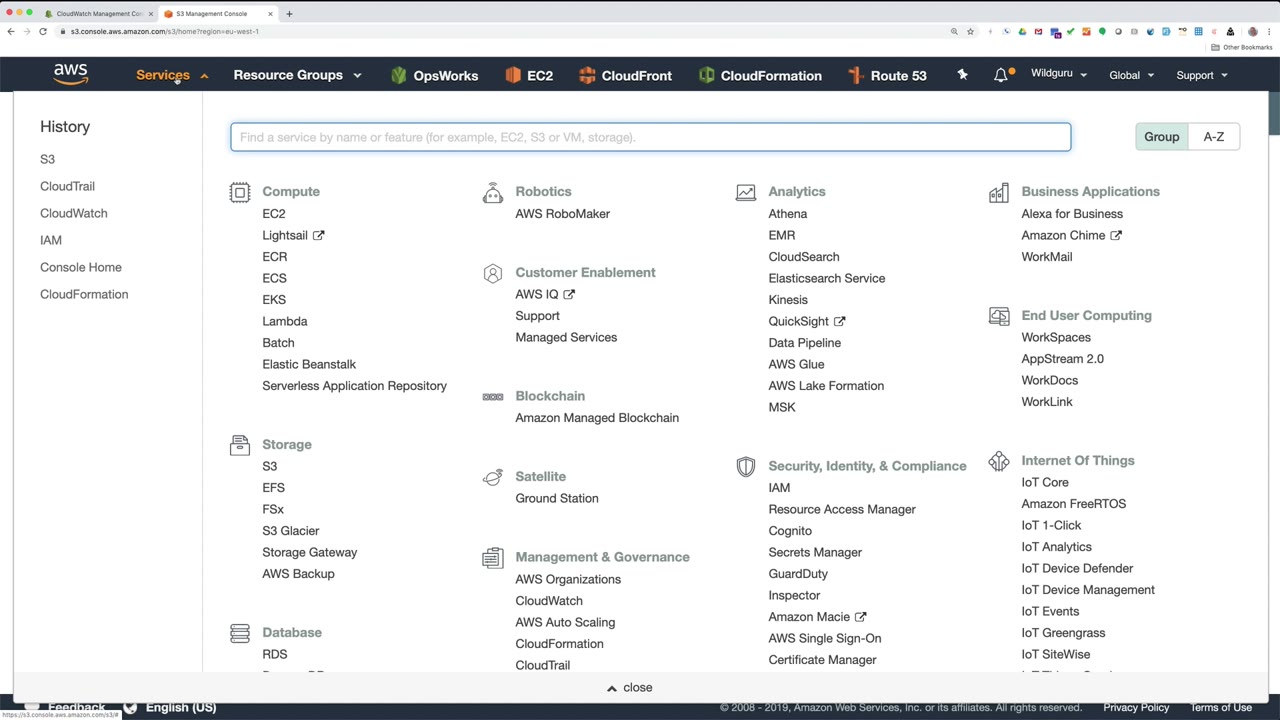1280x720 pixels.
Task: Expand the Resource Groups dropdown
Action: point(298,75)
